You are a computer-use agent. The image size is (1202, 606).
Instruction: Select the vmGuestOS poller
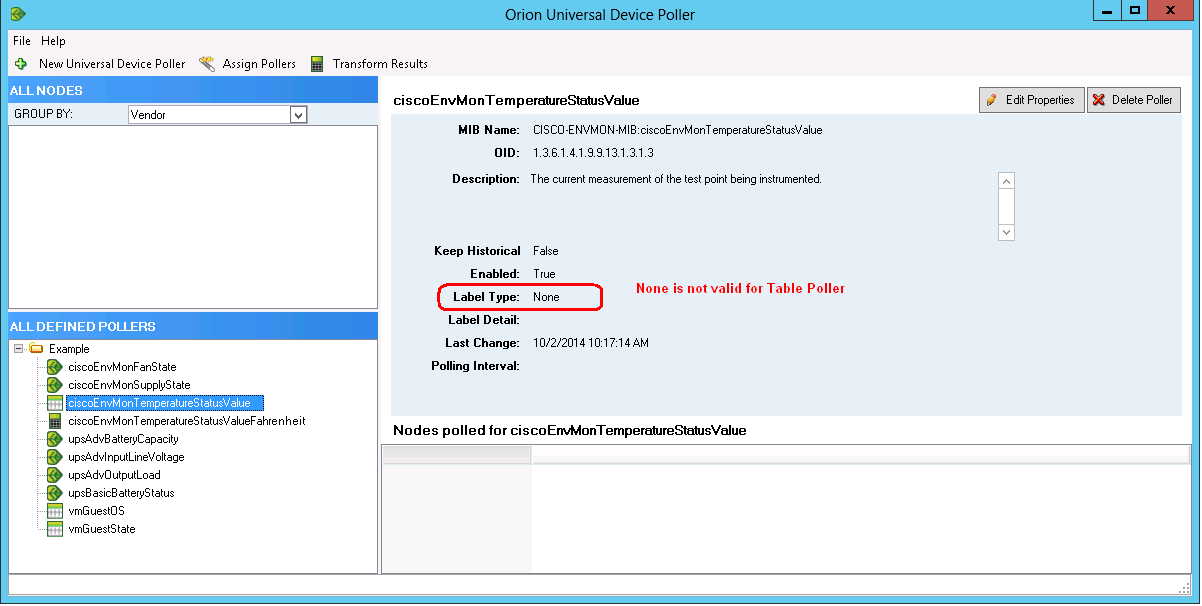click(96, 511)
